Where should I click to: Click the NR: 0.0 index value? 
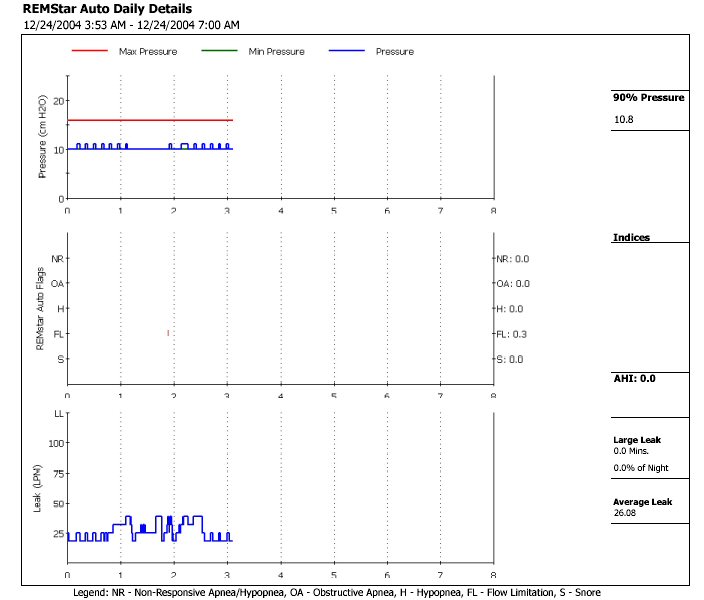coord(513,259)
